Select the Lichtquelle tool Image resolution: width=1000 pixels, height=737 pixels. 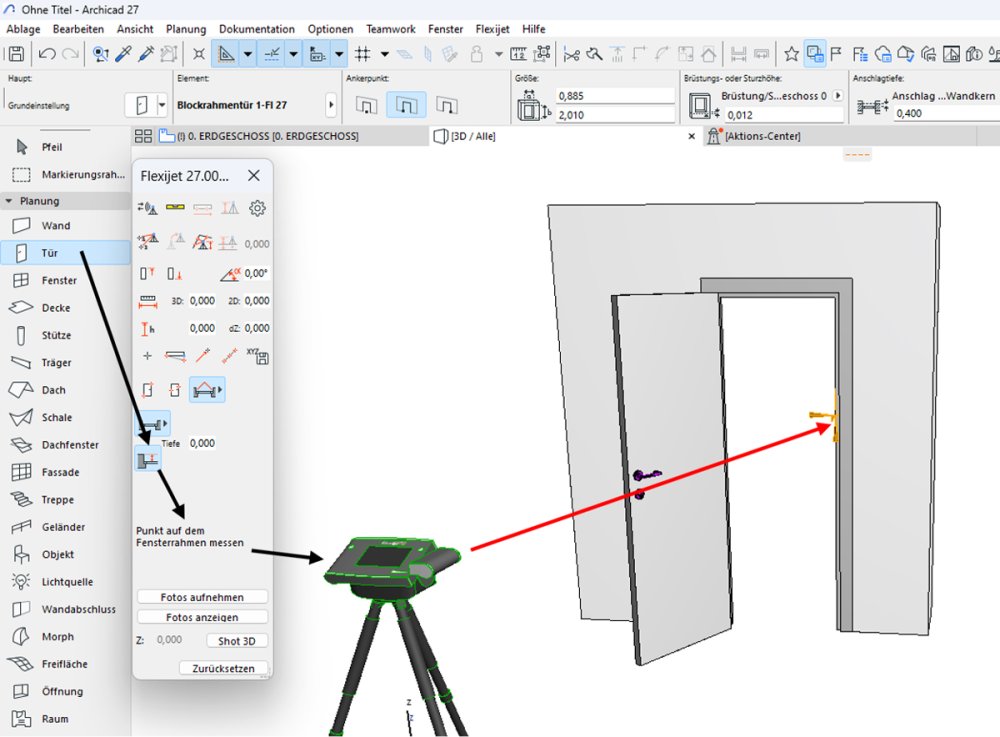65,582
